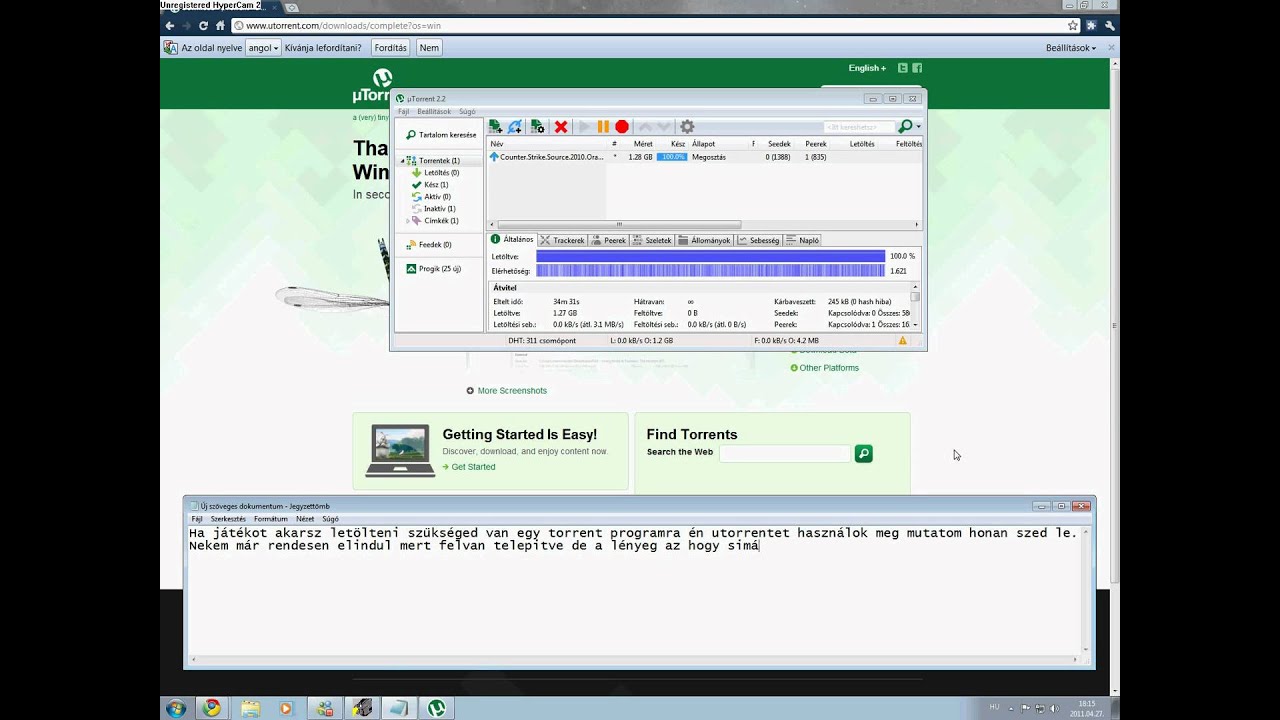Screen dimensions: 1280x720
Task: Select Feedek (0) in sidebar
Action: coord(428,245)
